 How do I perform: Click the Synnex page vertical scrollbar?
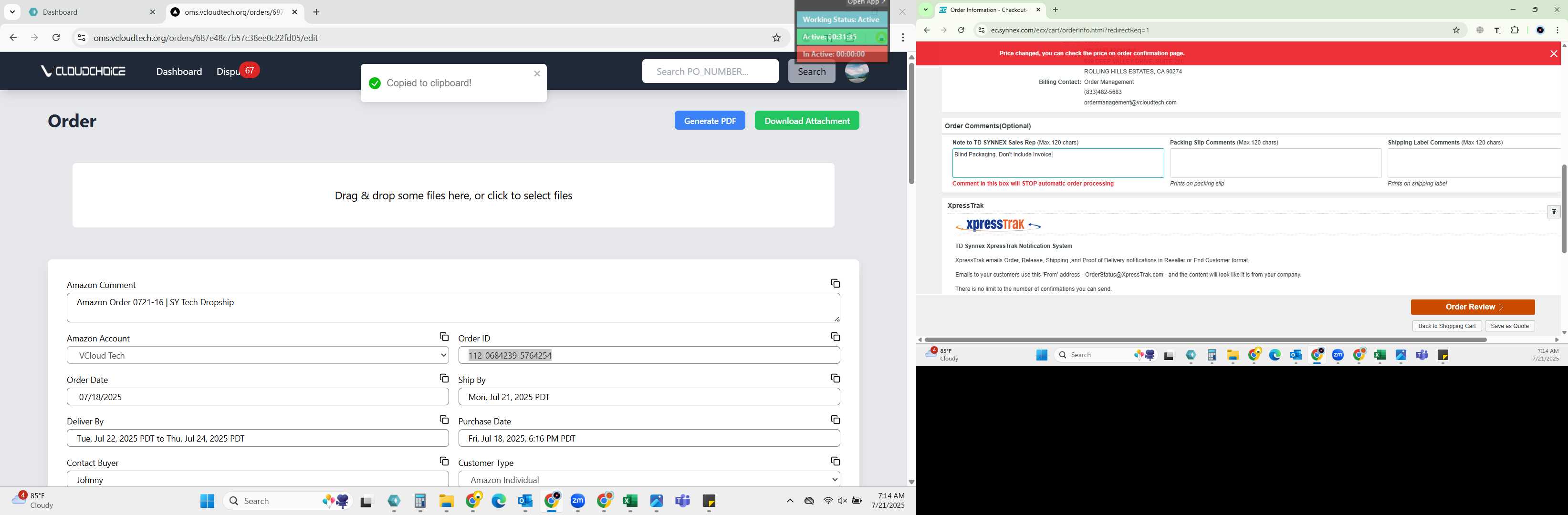click(1563, 208)
